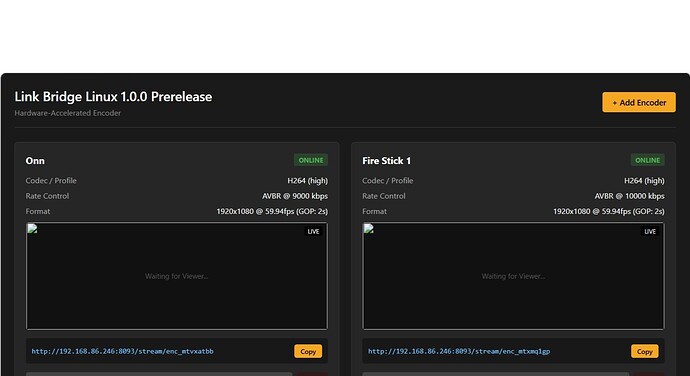This screenshot has width=690, height=376.
Task: Click the LIVE badge on Onn preview
Action: click(x=313, y=232)
